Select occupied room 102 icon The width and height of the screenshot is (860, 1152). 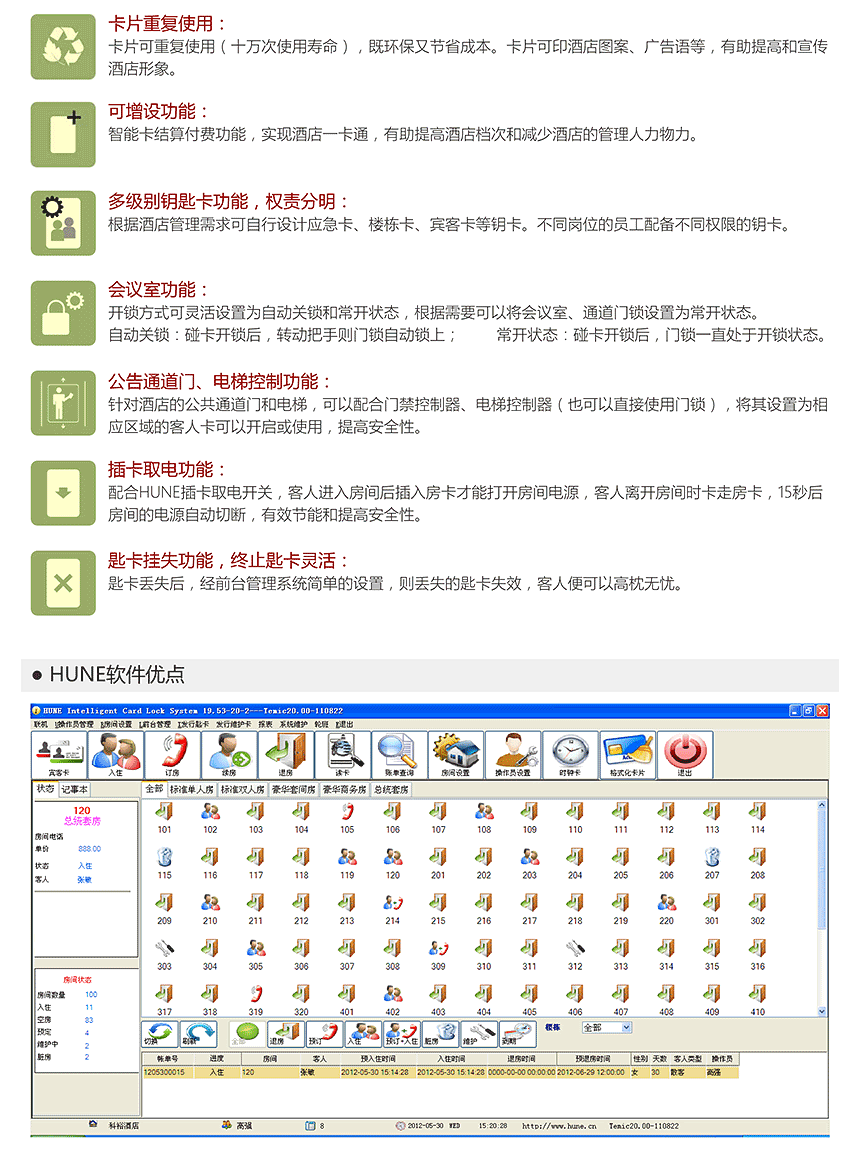pyautogui.click(x=210, y=811)
